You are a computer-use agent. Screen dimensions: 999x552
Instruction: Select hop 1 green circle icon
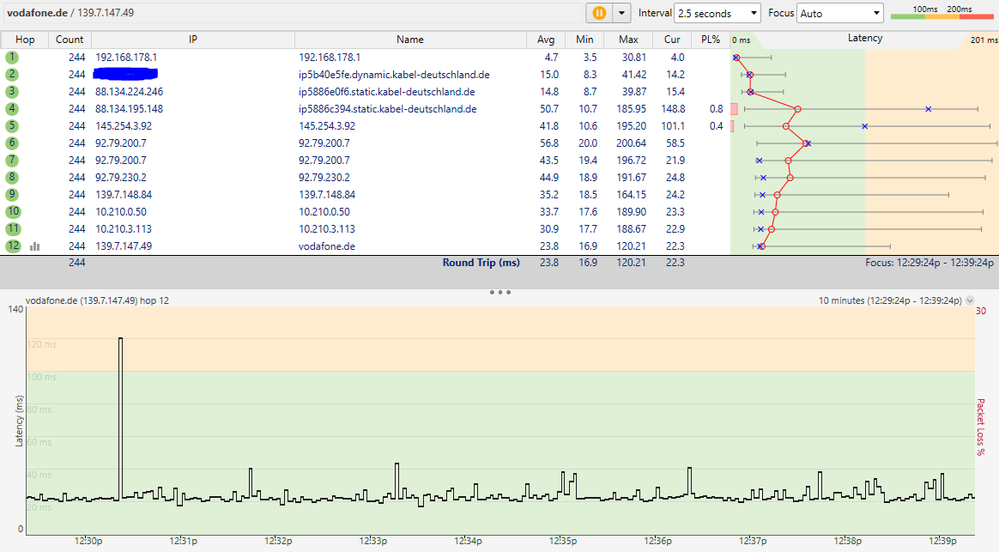click(x=12, y=57)
